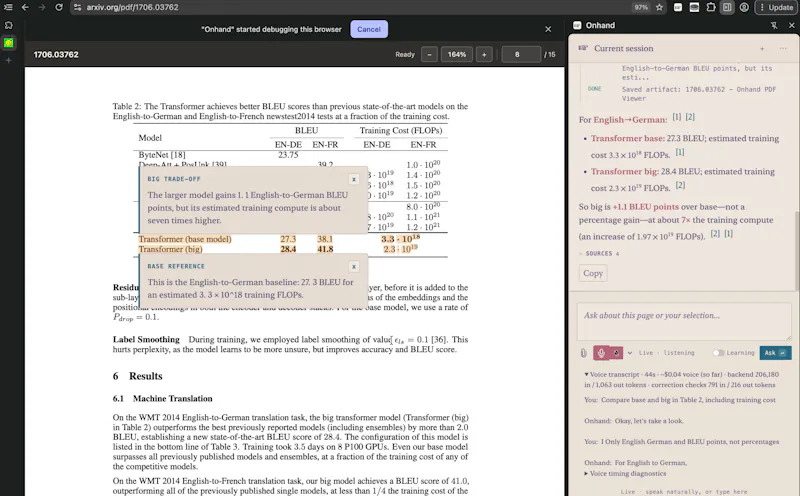Close the Onhand side panel
Viewport: 800px width, 496px height.
(791, 25)
